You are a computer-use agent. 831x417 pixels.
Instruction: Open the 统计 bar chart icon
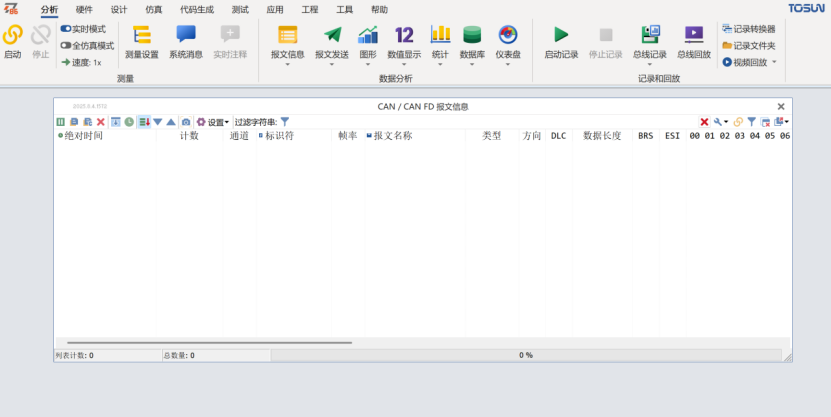tap(440, 35)
